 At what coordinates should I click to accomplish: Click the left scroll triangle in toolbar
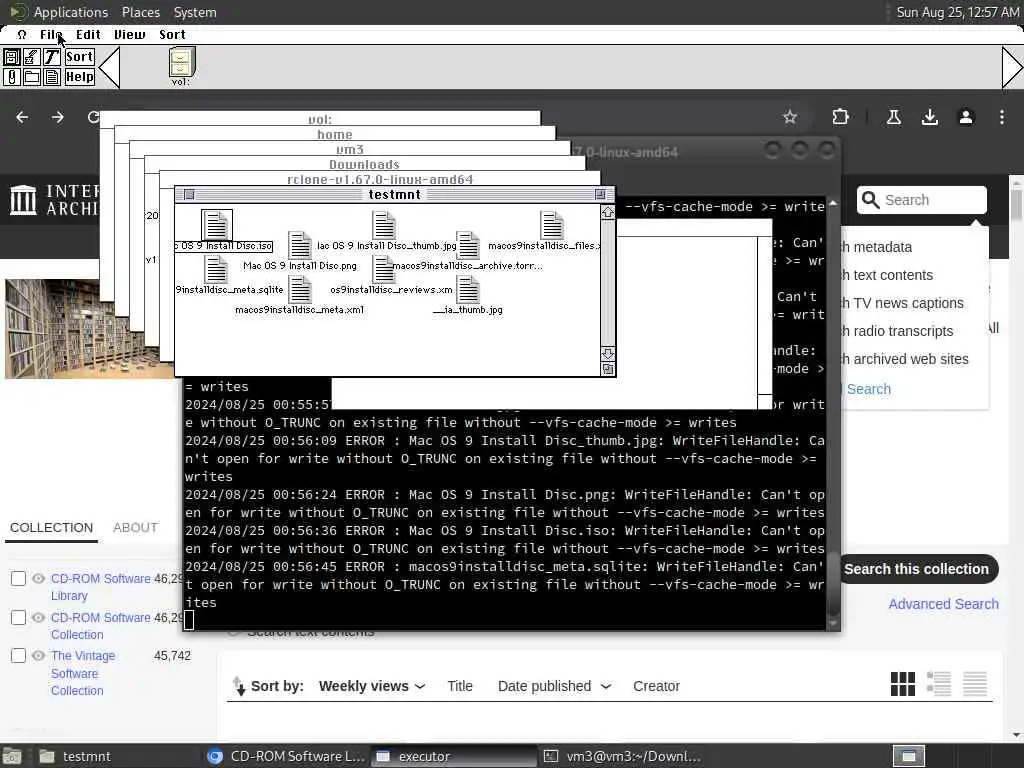pyautogui.click(x=110, y=67)
